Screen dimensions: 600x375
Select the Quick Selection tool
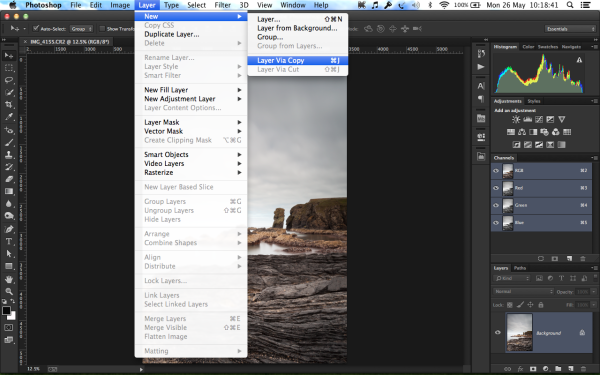[8, 92]
